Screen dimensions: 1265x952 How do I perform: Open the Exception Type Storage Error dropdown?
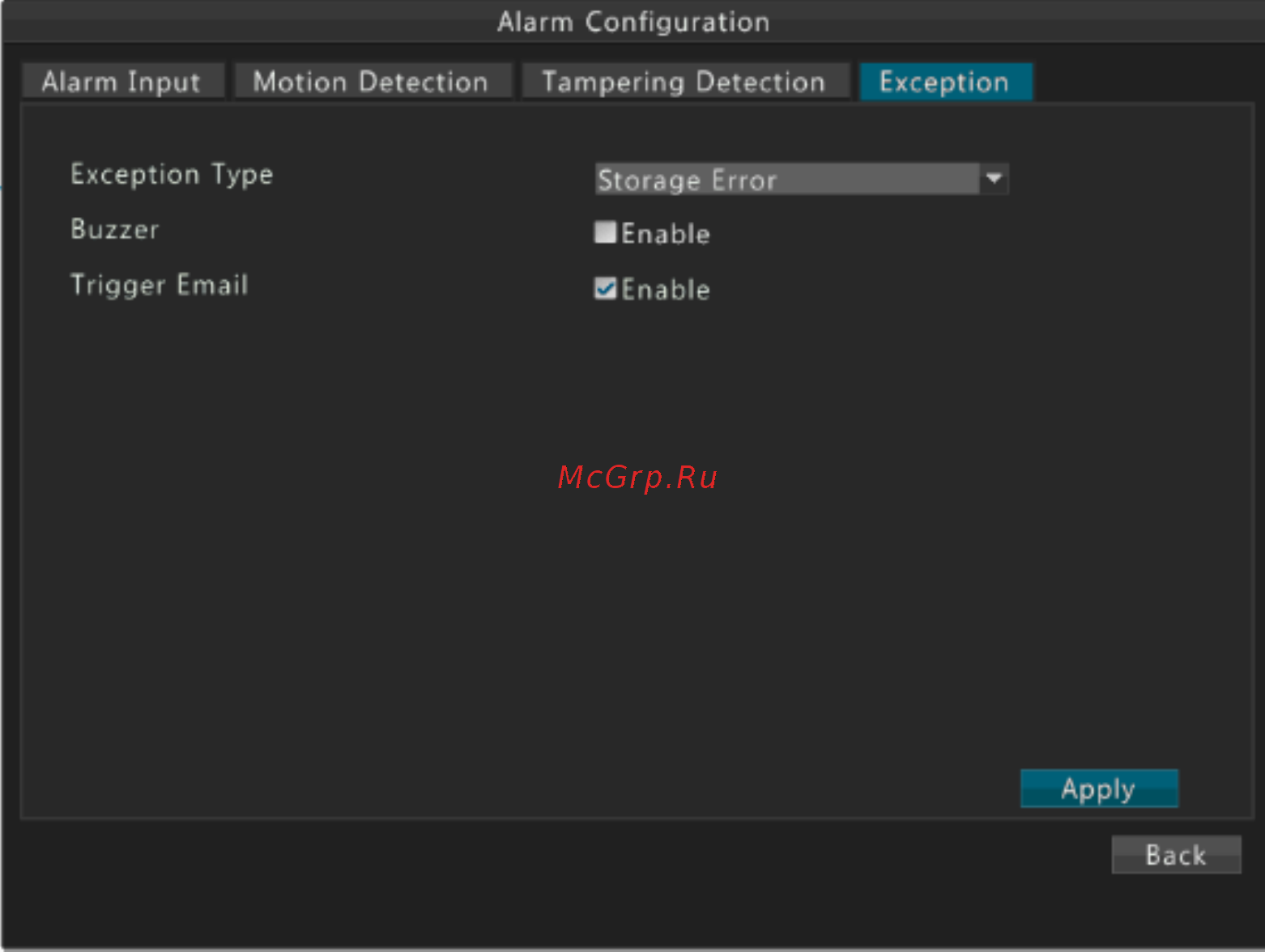coord(801,179)
